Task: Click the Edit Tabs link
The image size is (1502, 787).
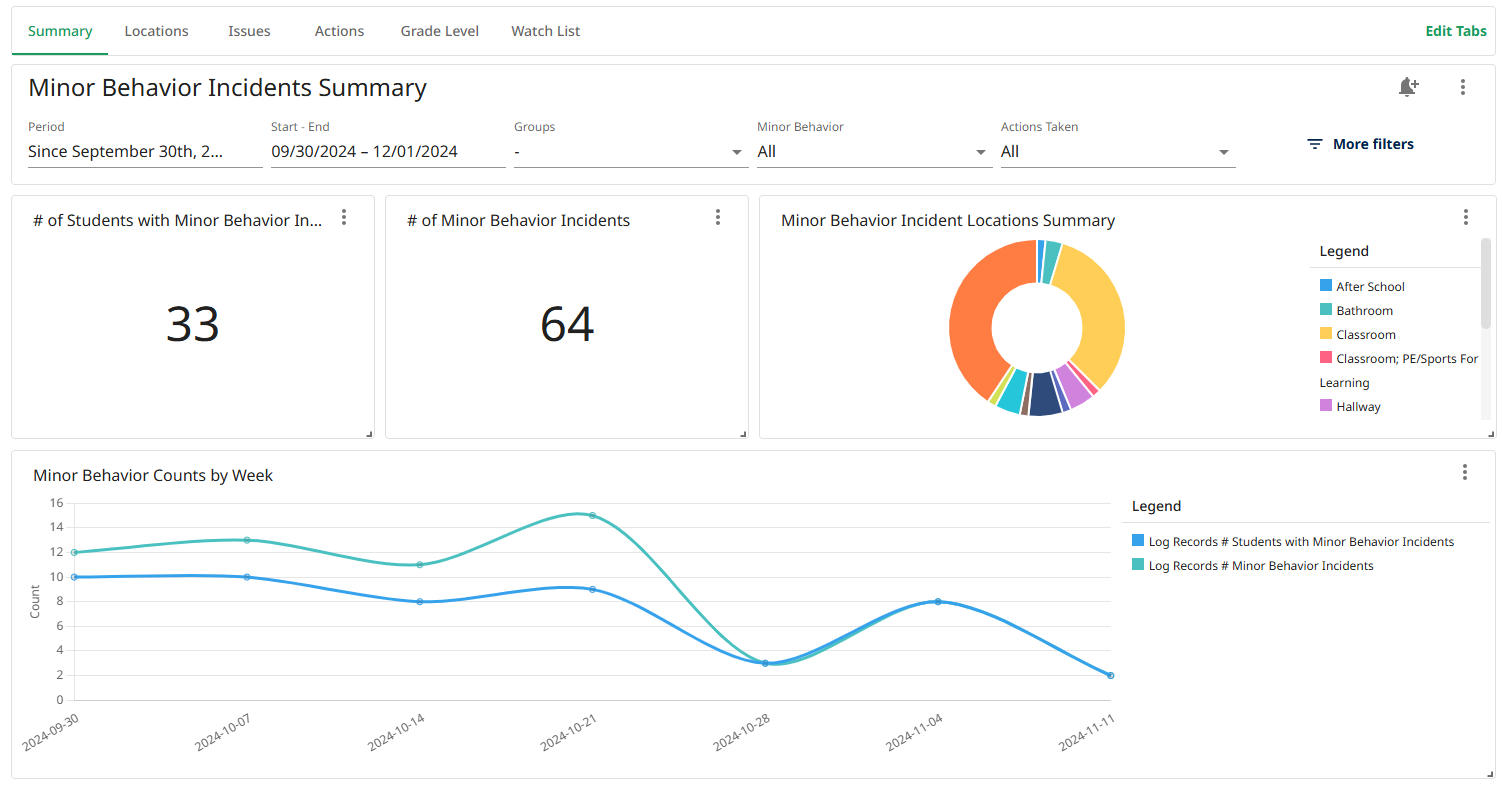Action: (1455, 31)
